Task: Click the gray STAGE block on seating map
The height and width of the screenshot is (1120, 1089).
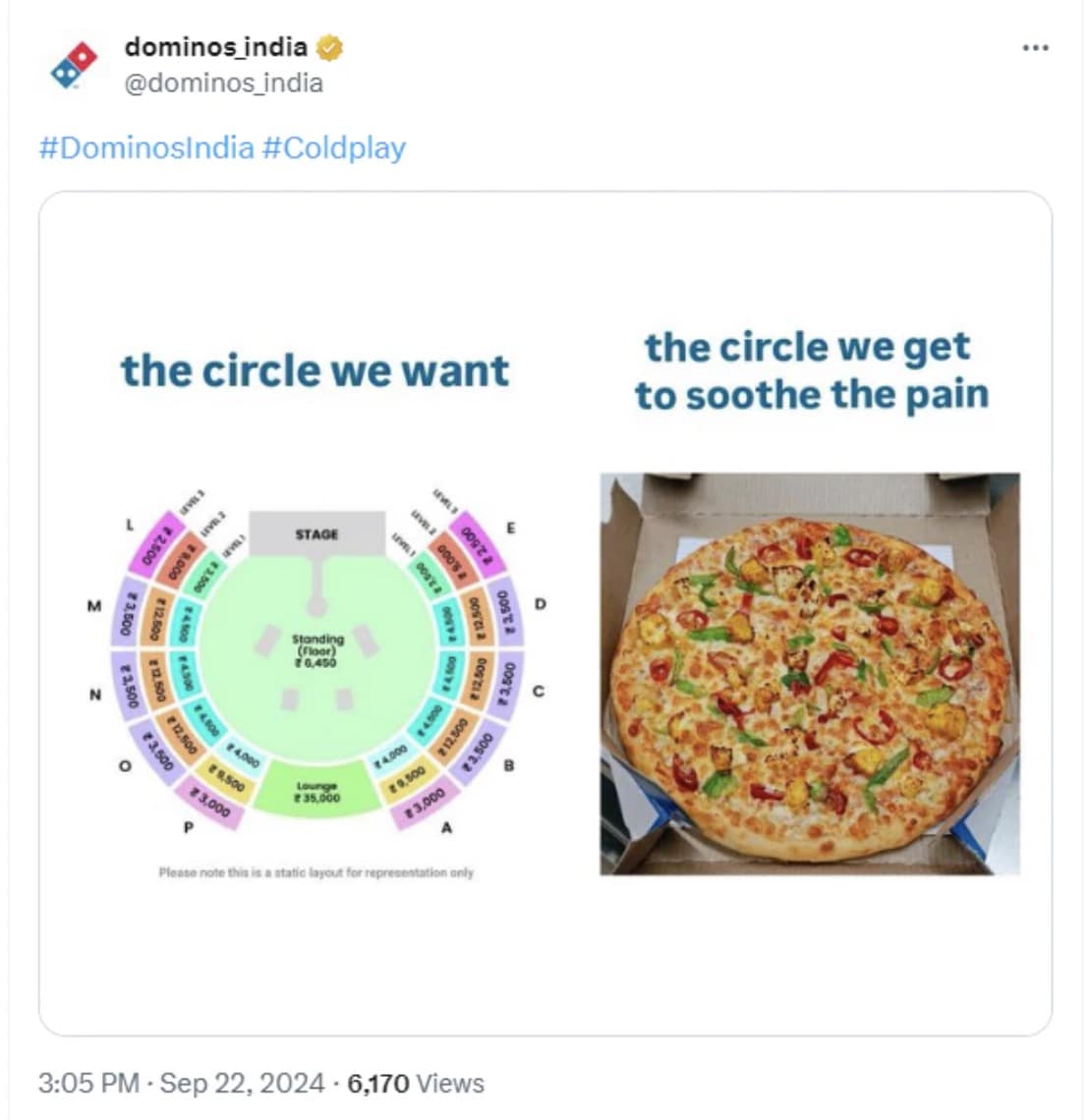Action: tap(316, 534)
